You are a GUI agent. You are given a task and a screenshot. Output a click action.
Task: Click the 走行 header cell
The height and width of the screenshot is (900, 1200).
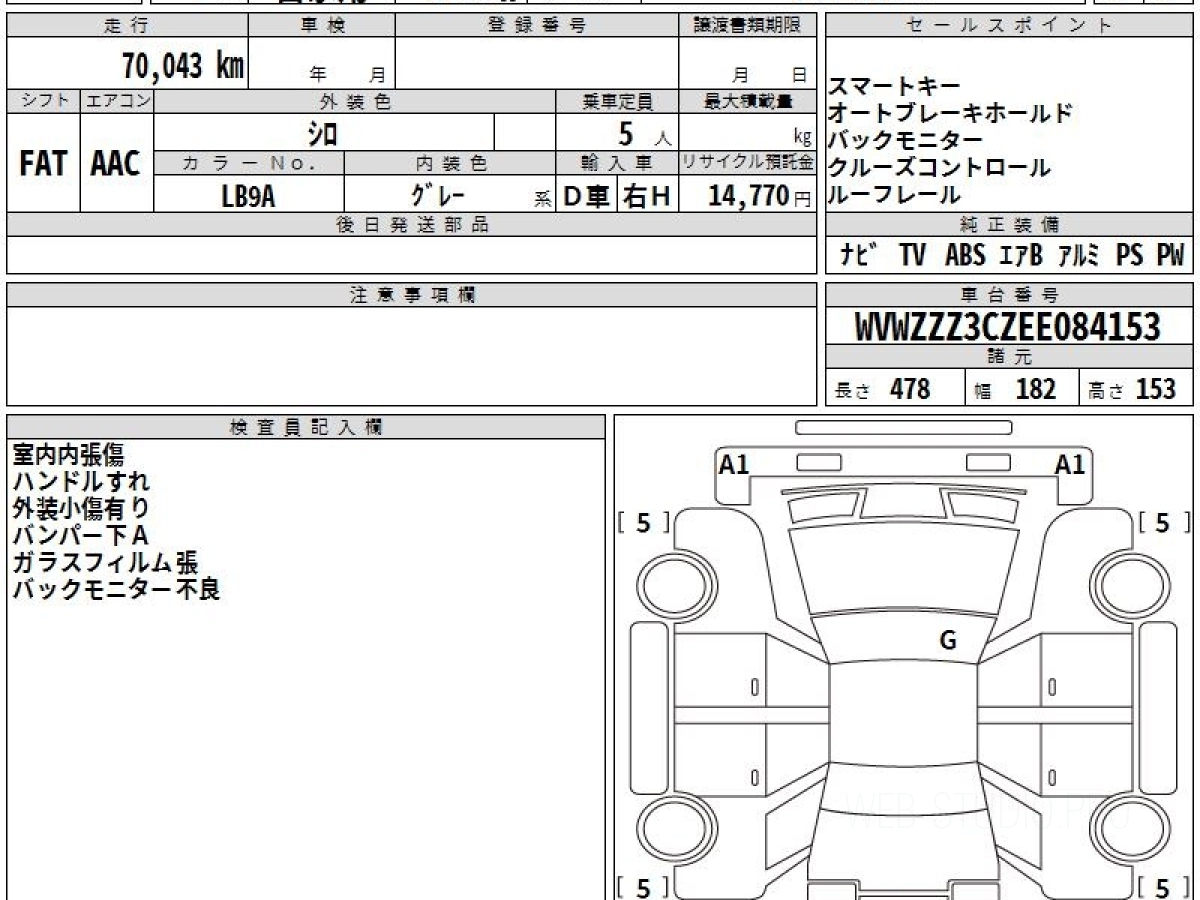(126, 27)
